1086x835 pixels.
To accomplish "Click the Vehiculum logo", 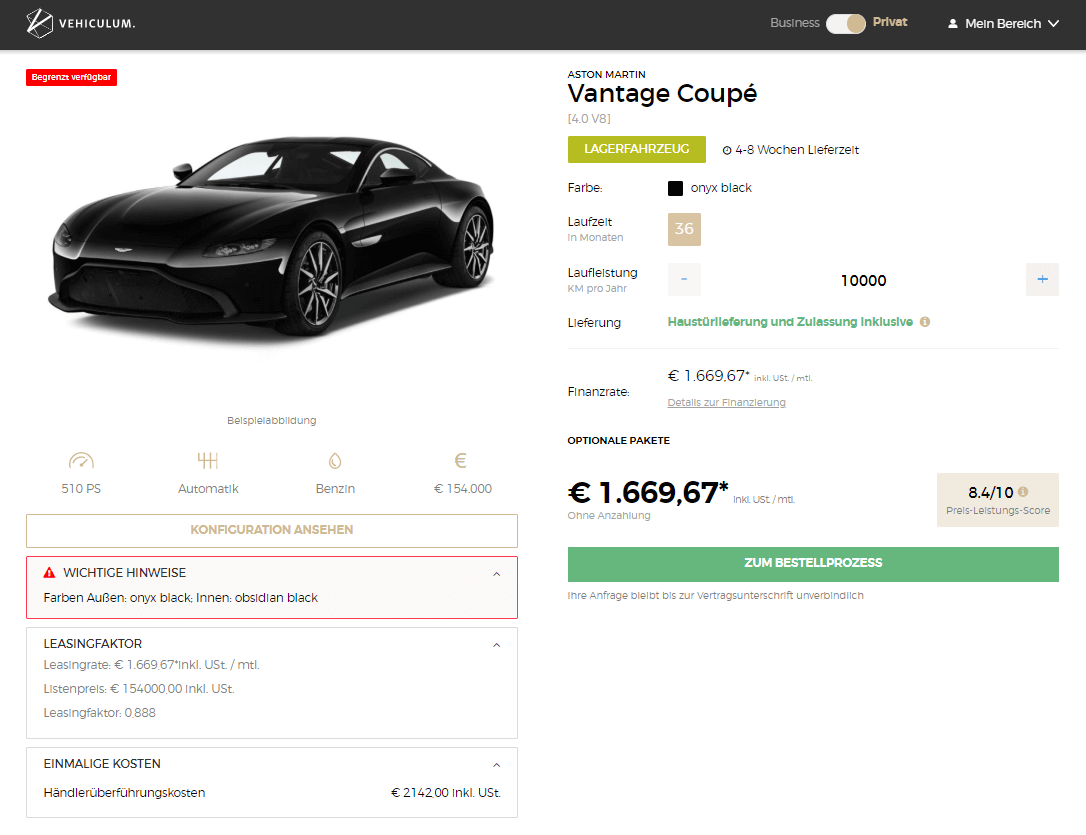I will pos(80,24).
